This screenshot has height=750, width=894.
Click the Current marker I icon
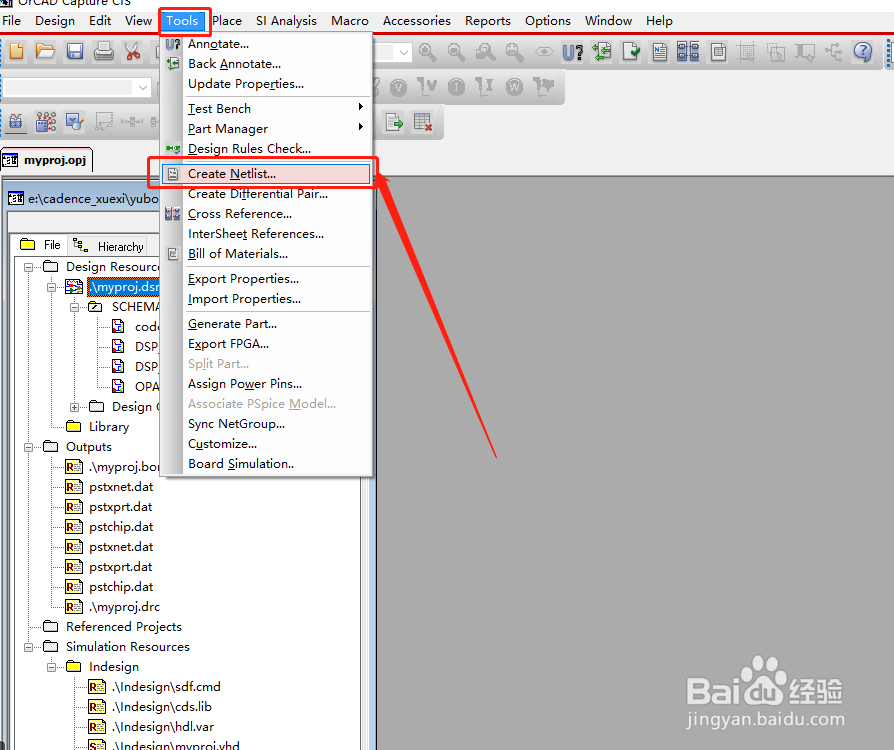(456, 87)
